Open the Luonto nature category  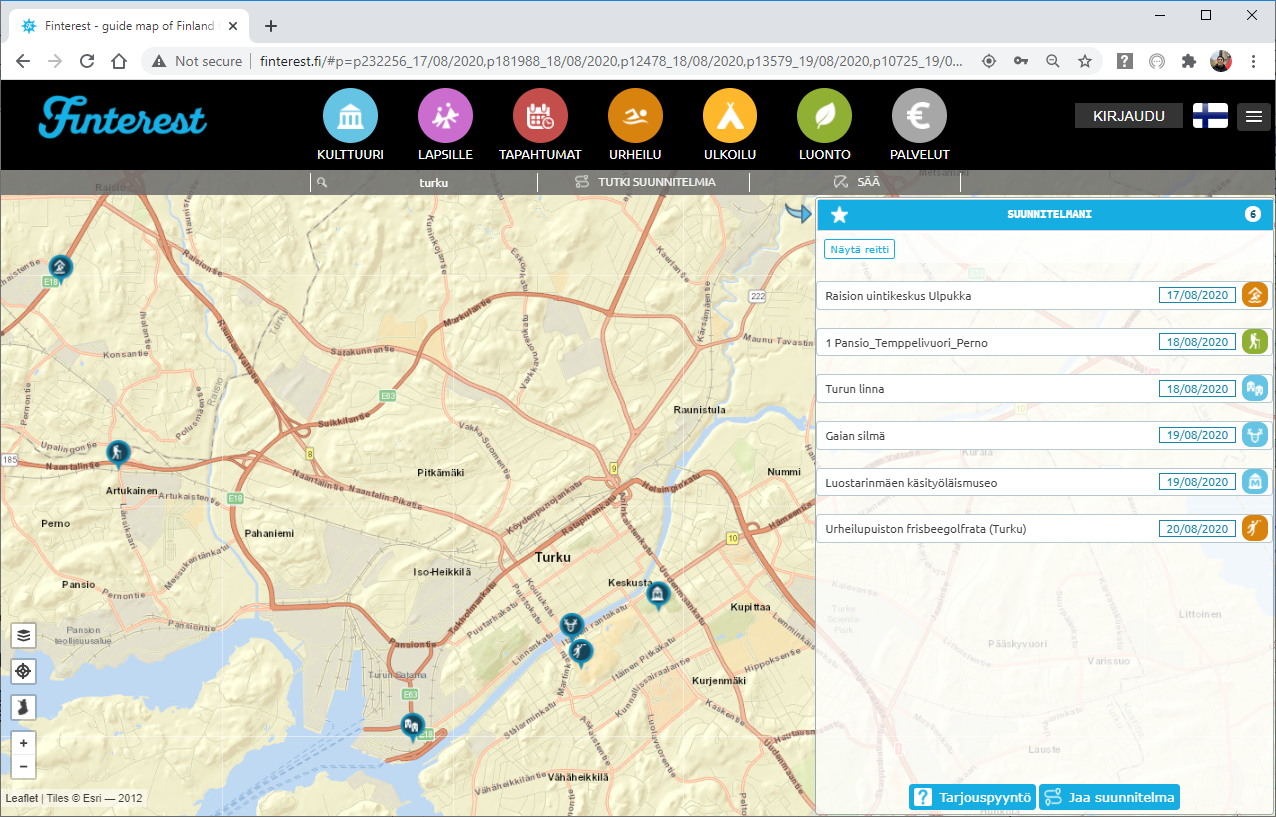824,116
